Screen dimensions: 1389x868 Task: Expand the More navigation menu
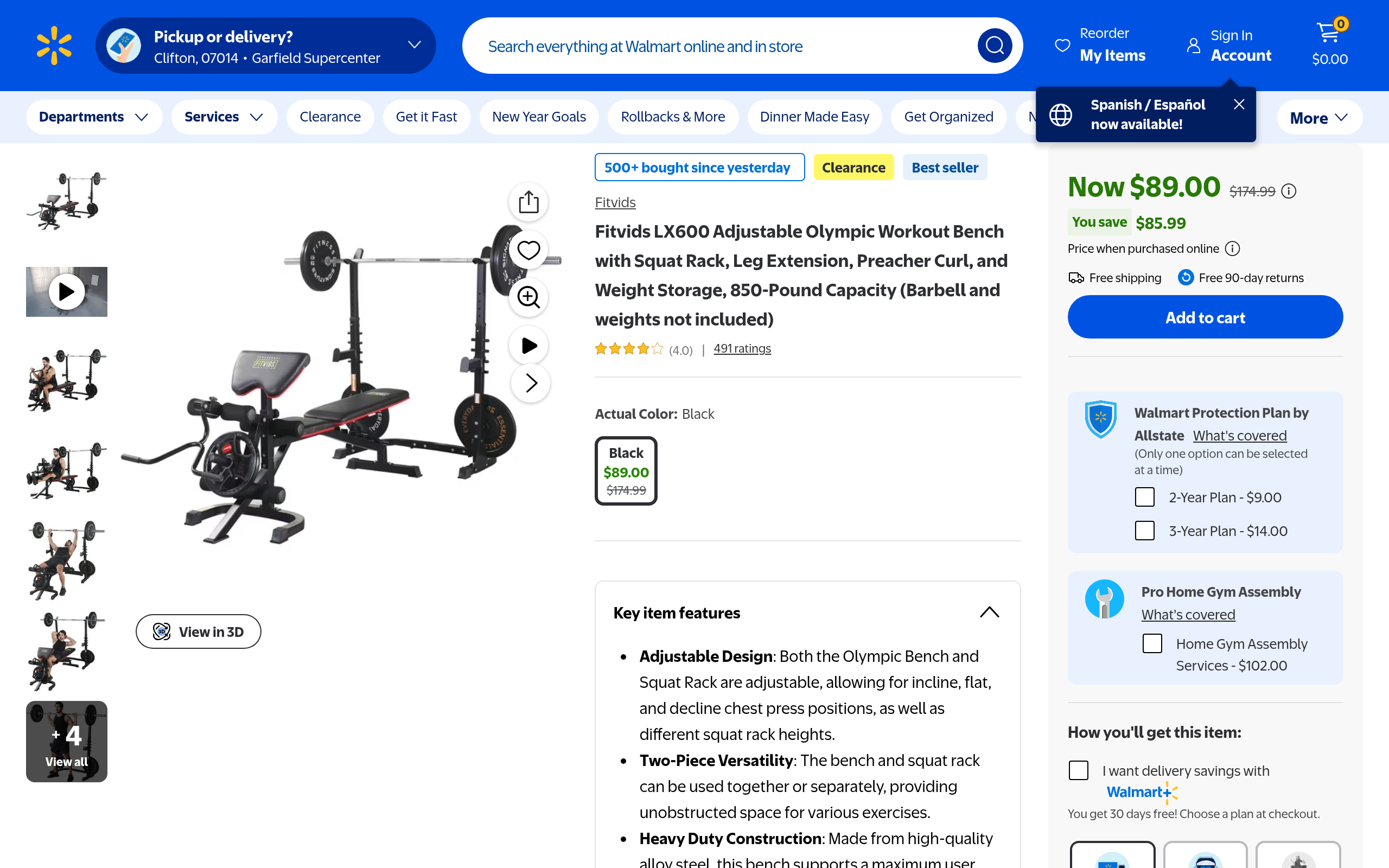tap(1319, 118)
